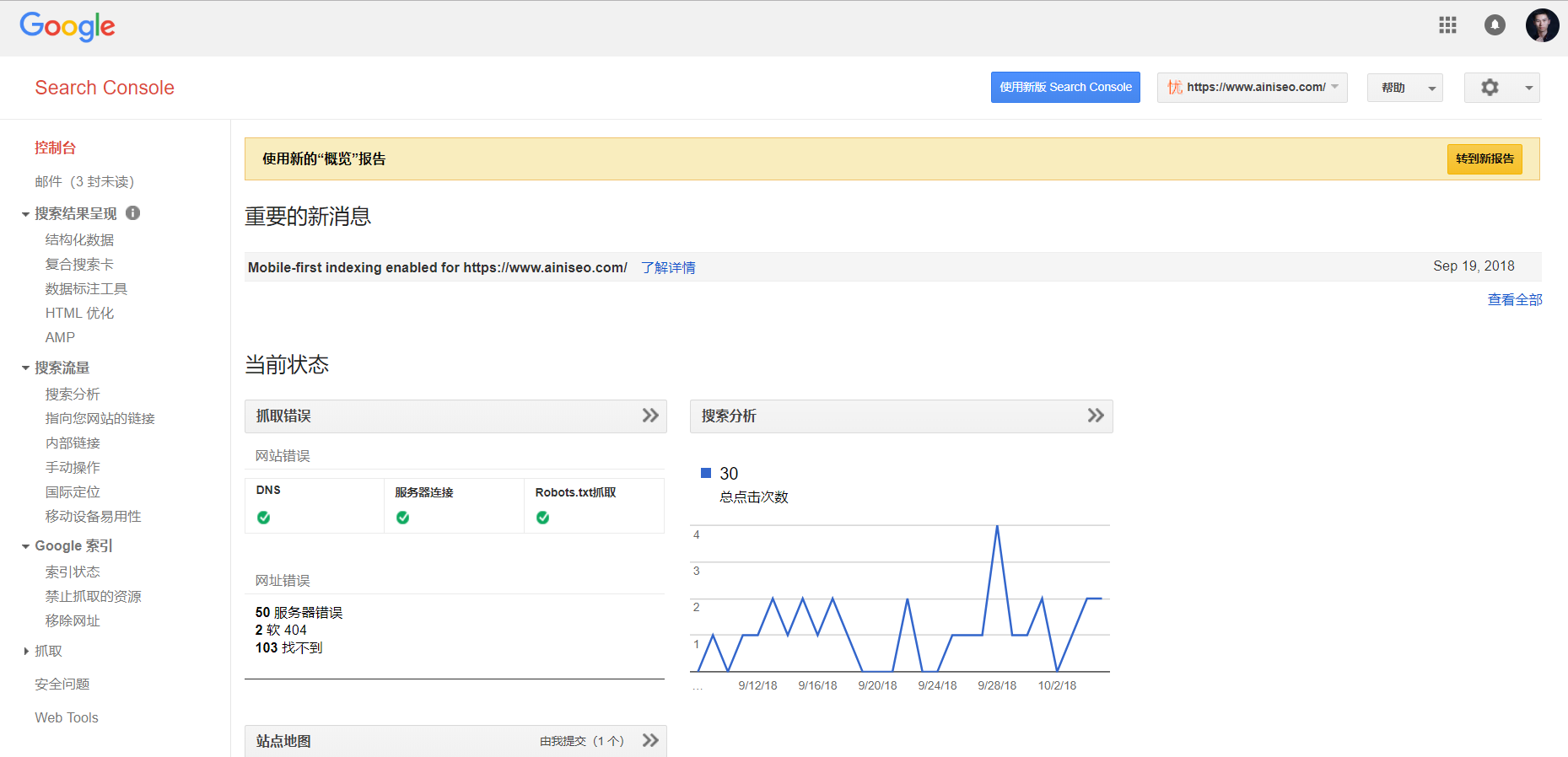
Task: Open 移除网址 in the sidebar
Action: (x=73, y=620)
